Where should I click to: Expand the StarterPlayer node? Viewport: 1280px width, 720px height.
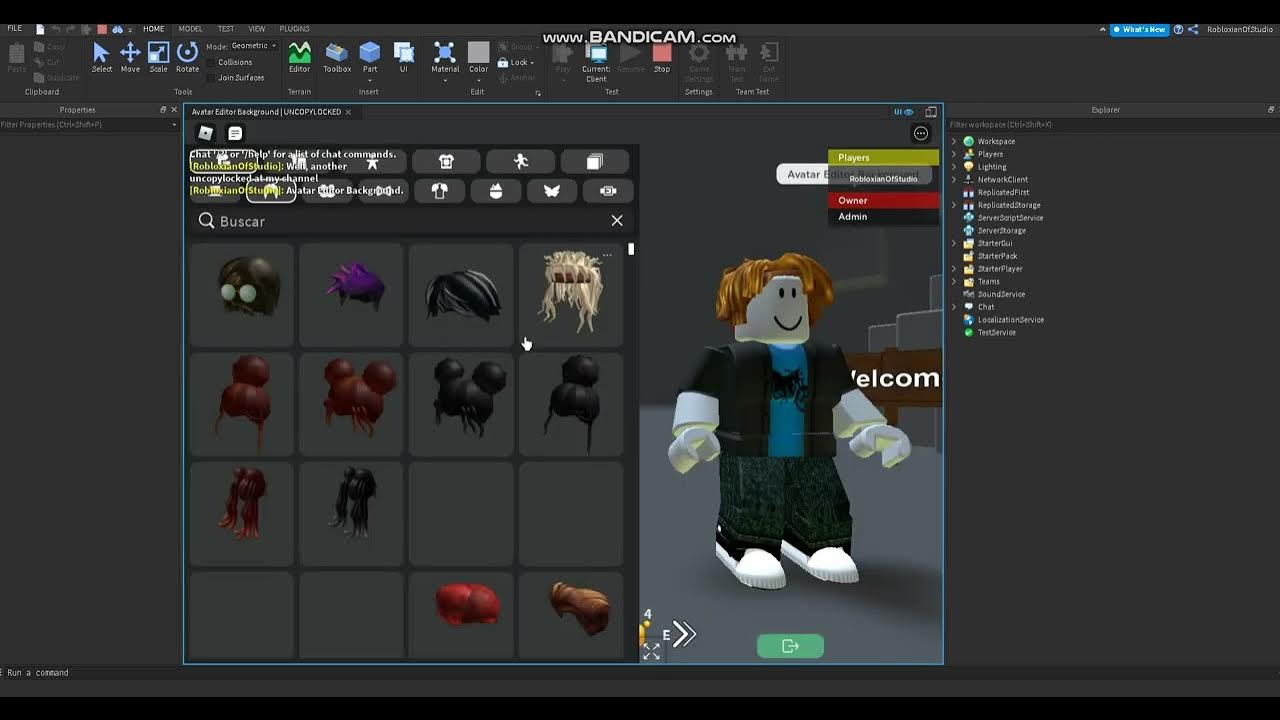click(x=954, y=269)
